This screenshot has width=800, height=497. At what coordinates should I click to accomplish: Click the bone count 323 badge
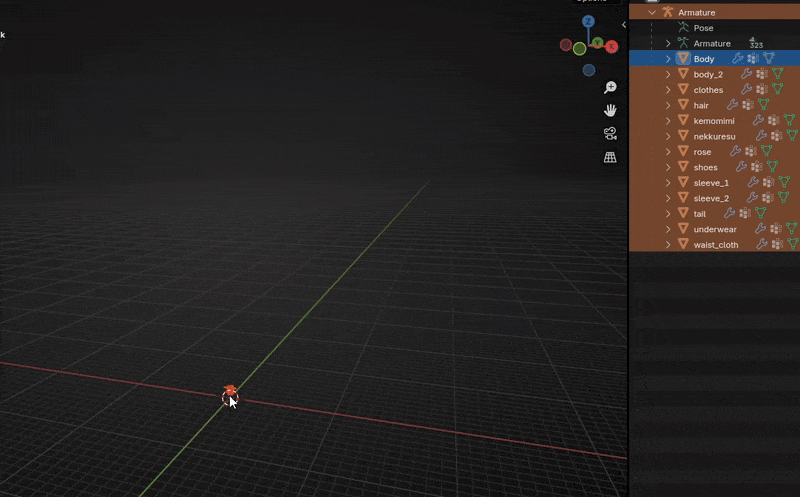756,43
